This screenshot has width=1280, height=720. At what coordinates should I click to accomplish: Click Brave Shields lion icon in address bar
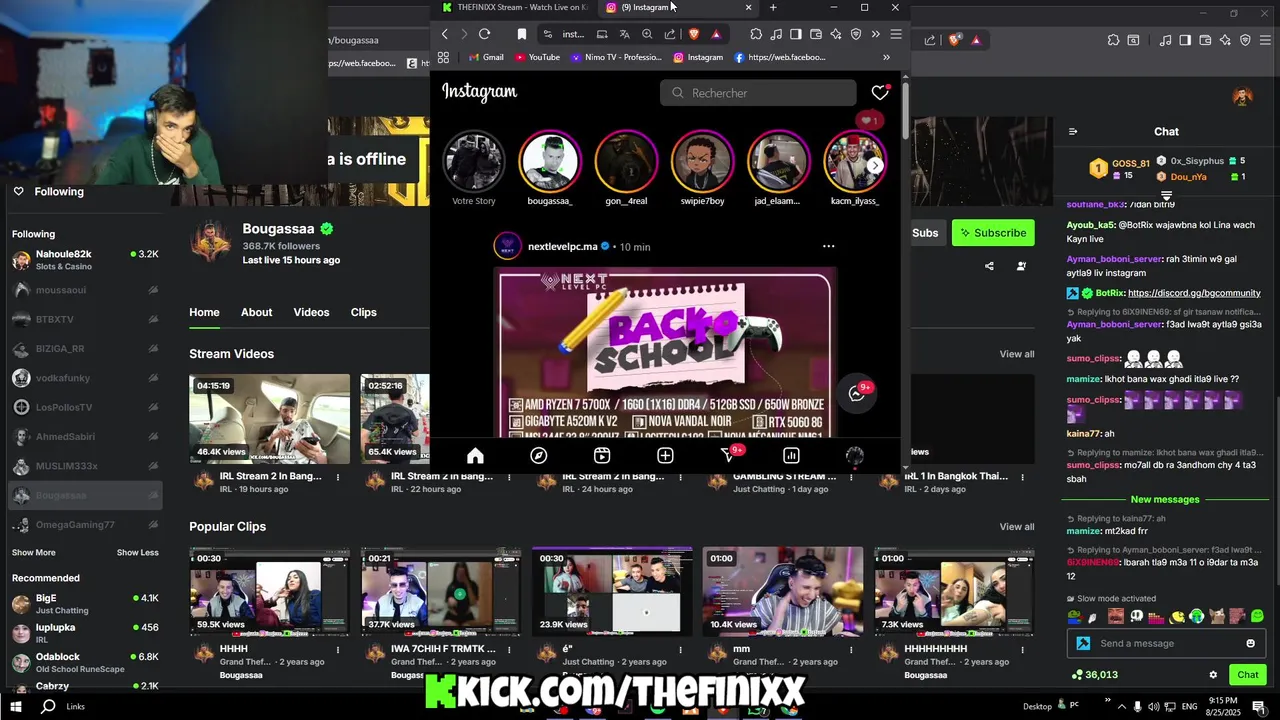695,34
